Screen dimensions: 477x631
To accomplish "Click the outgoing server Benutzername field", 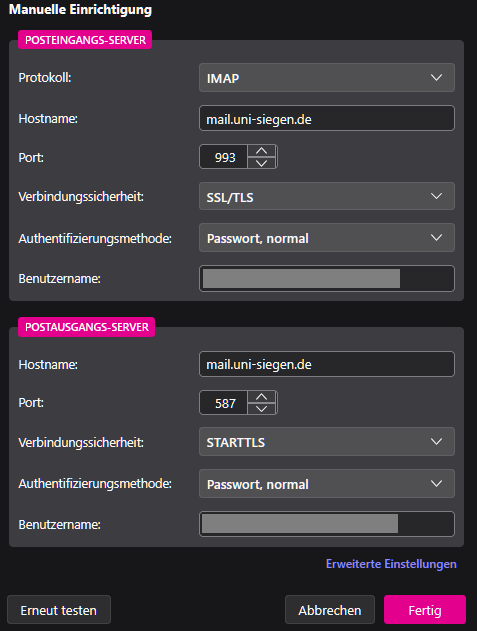I will click(x=326, y=524).
